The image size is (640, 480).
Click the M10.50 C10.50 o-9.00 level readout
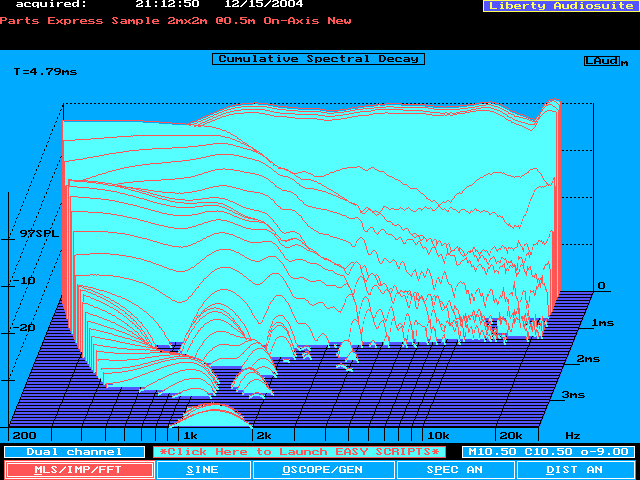coord(545,452)
